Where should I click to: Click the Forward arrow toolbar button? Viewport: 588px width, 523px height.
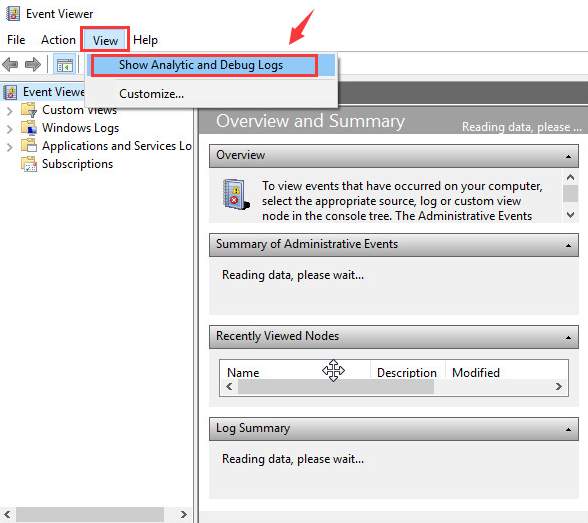click(33, 64)
